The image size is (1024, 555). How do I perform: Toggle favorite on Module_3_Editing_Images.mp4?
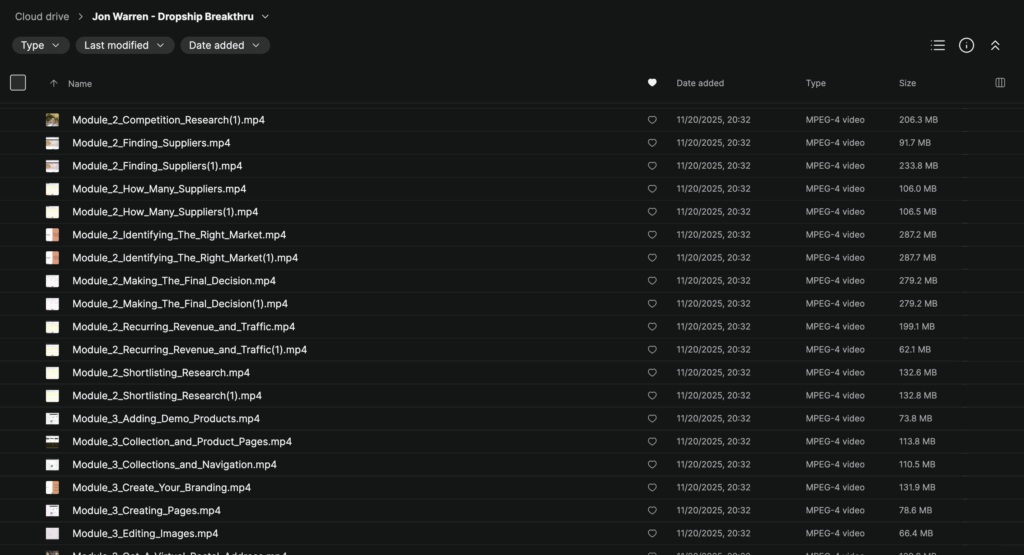click(x=652, y=534)
